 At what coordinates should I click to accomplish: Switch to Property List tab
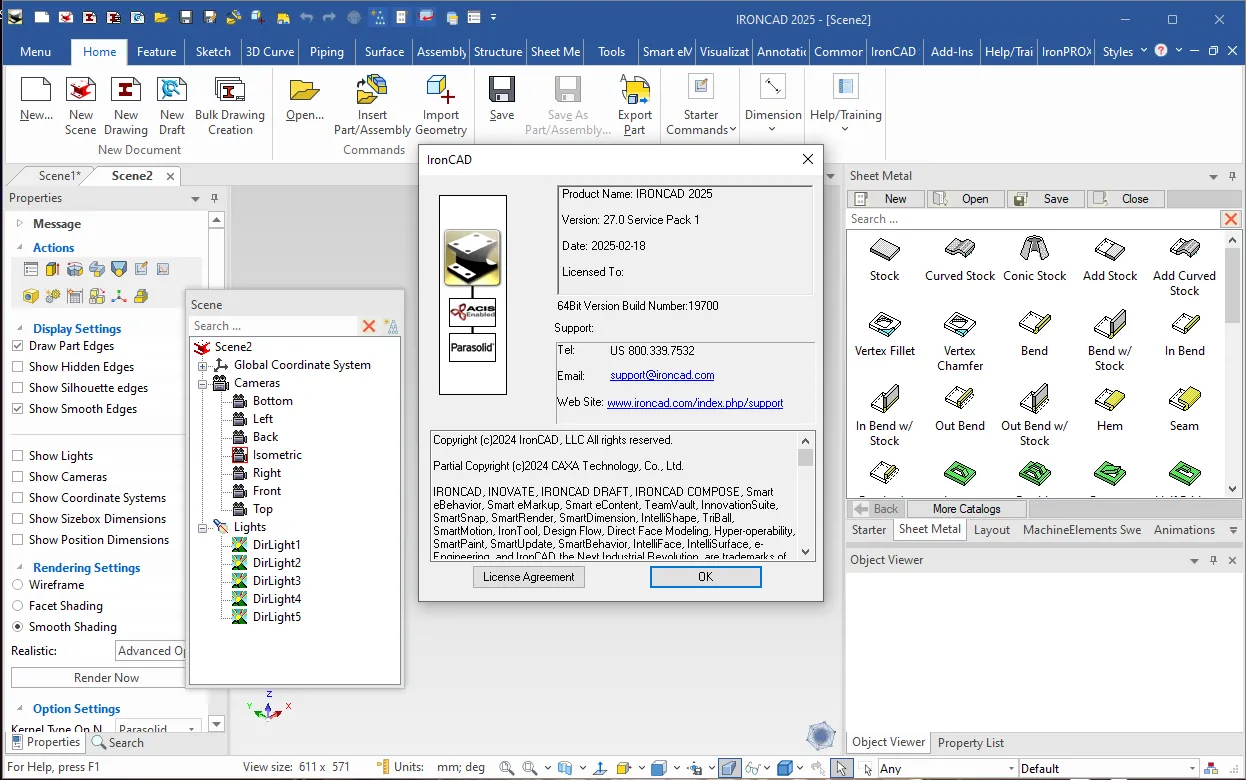(971, 743)
